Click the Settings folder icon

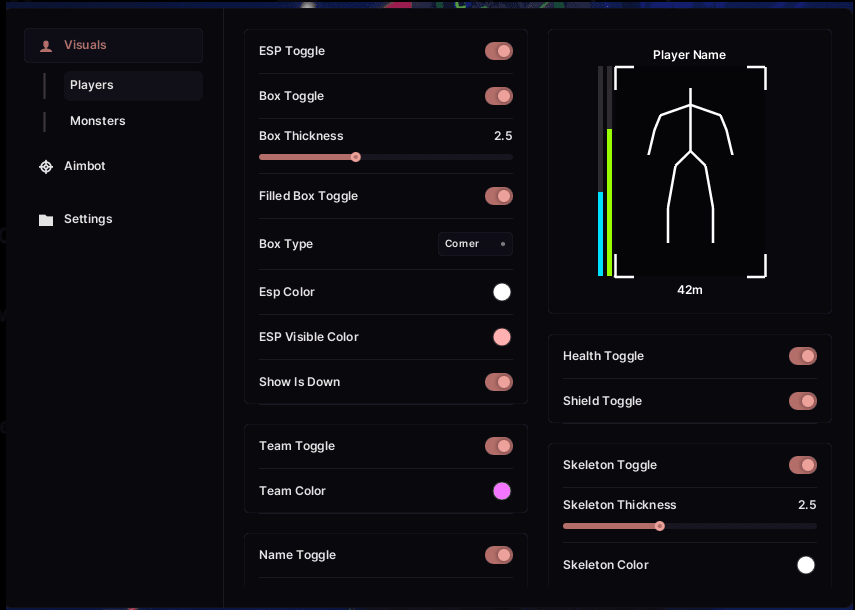(46, 220)
